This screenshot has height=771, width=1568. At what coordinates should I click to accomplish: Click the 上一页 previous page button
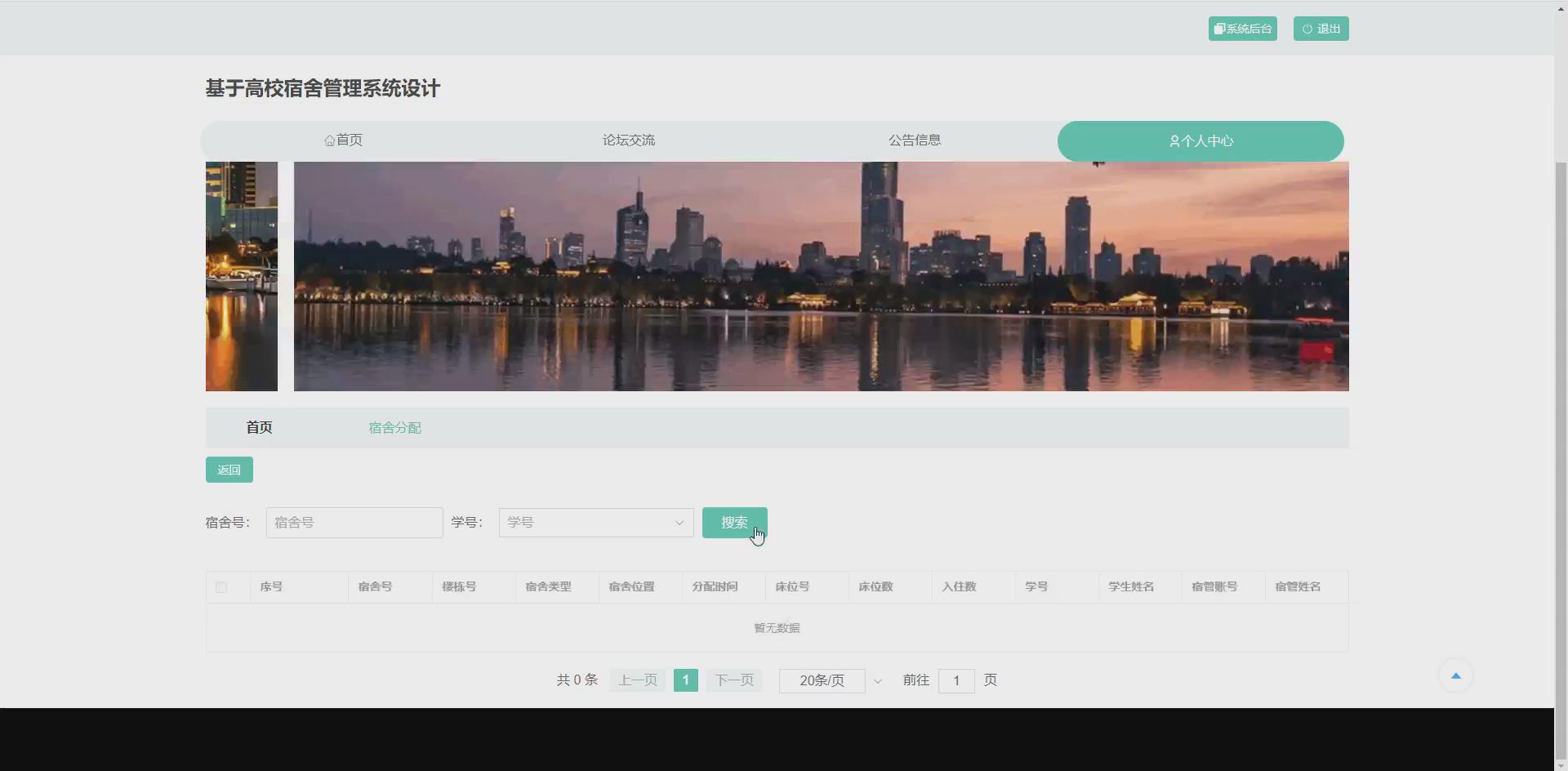[637, 680]
